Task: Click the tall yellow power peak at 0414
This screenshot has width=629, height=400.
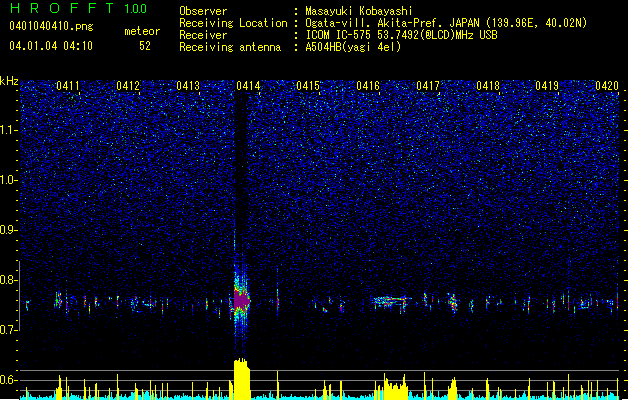Action: coord(241,379)
